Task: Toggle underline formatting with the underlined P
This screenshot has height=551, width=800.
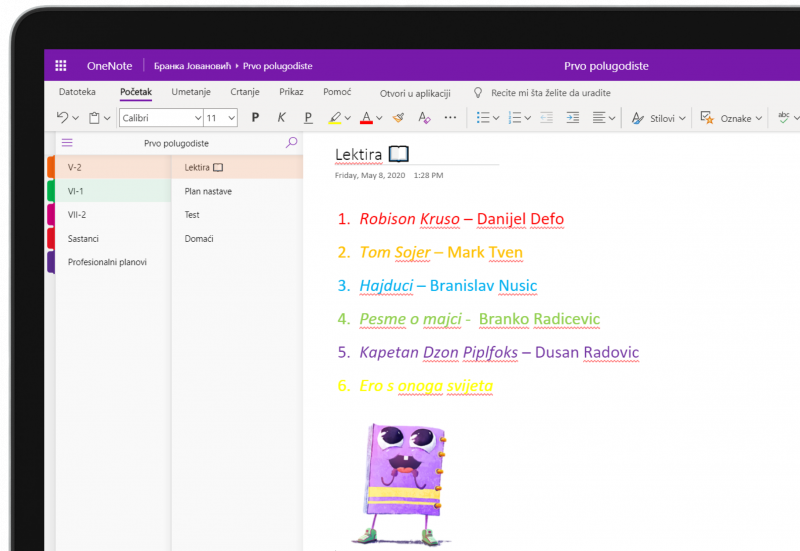Action: tap(308, 118)
